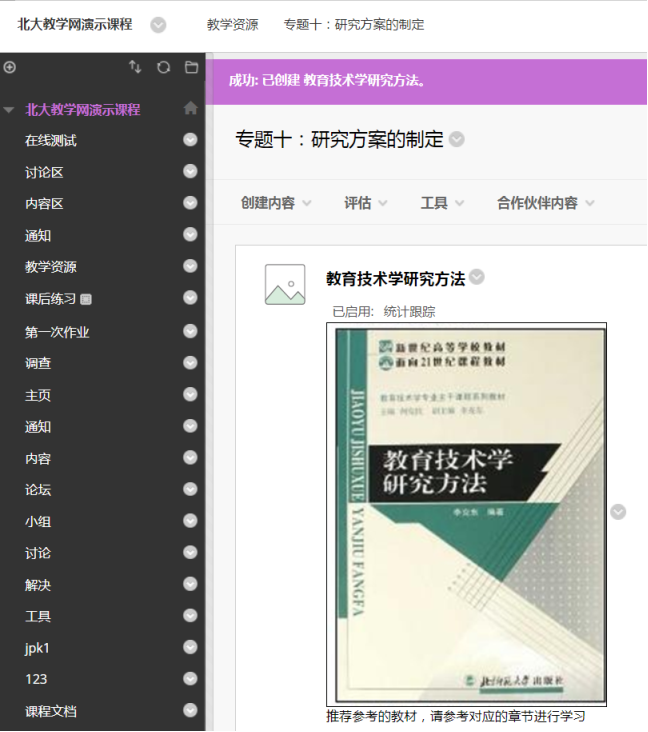Open the 创建内容 menu
The height and width of the screenshot is (732, 648).
point(276,203)
